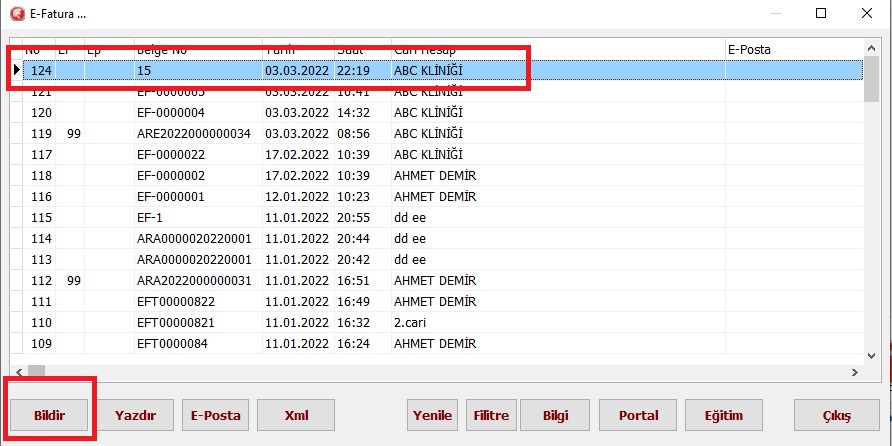Image resolution: width=892 pixels, height=446 pixels.
Task: Open the Portal button
Action: 638,415
